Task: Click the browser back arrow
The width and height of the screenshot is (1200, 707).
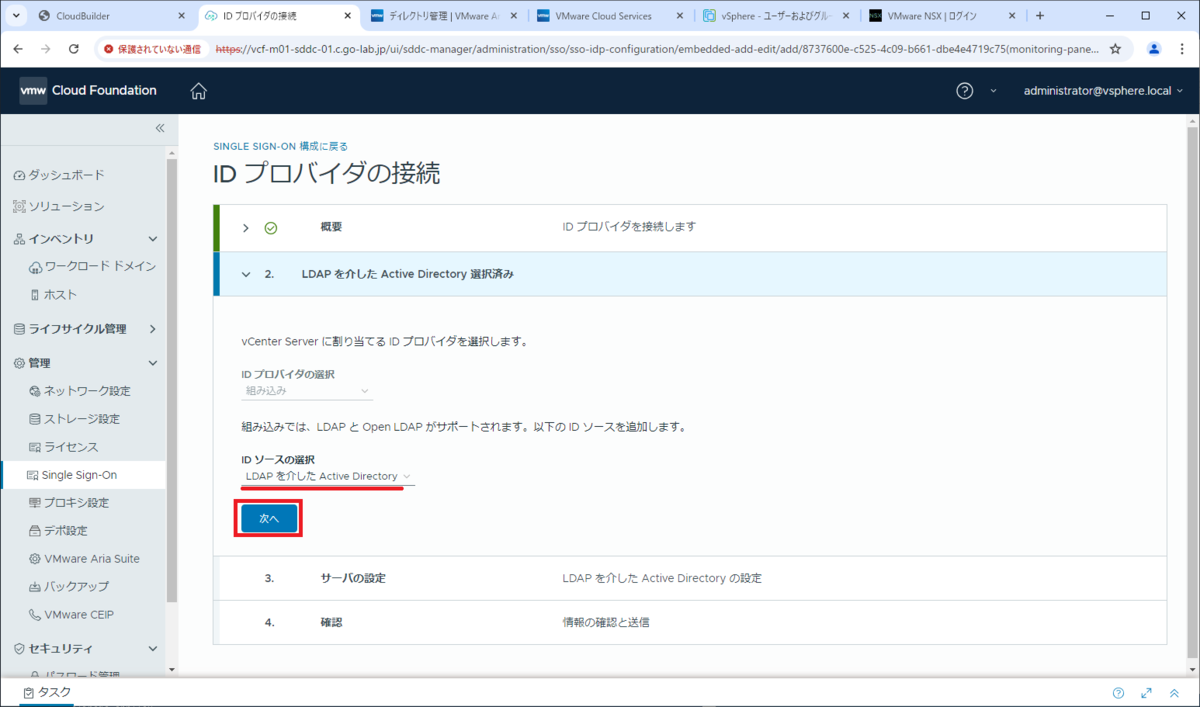Action: 19,49
